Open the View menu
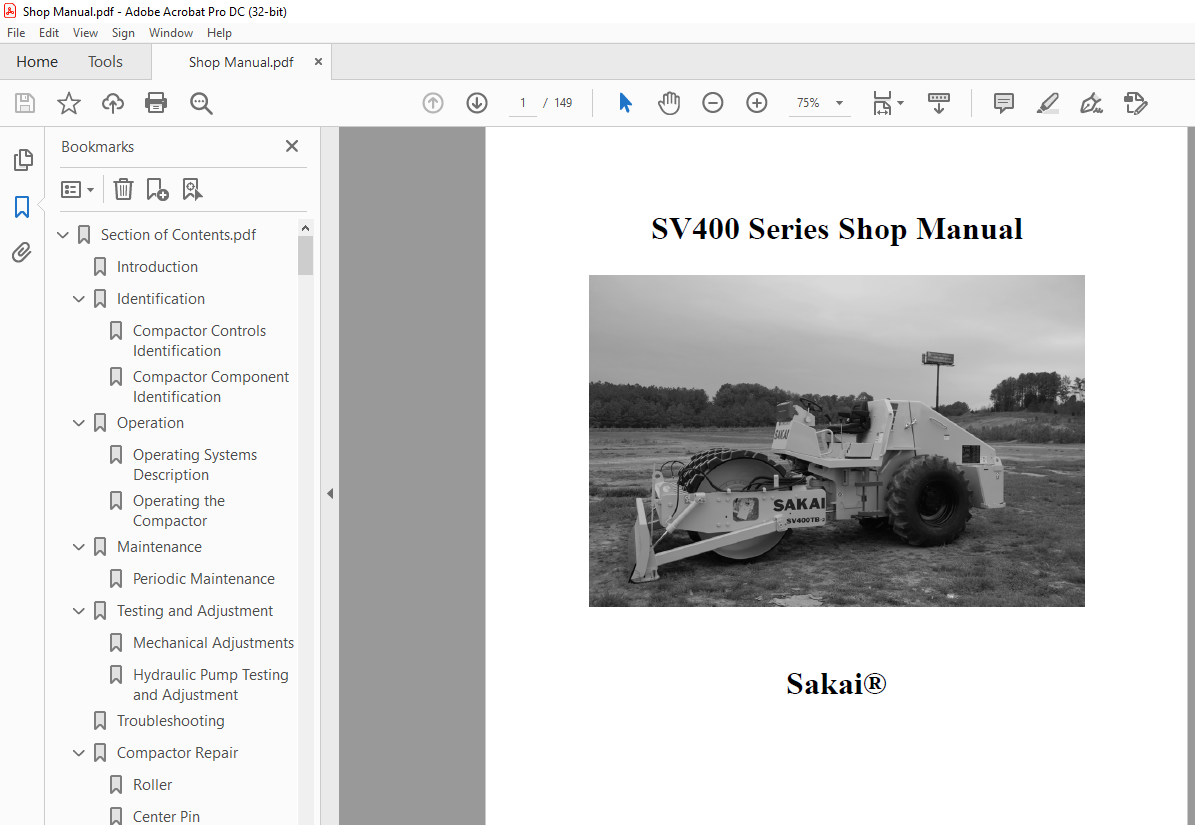Image resolution: width=1195 pixels, height=825 pixels. (85, 33)
